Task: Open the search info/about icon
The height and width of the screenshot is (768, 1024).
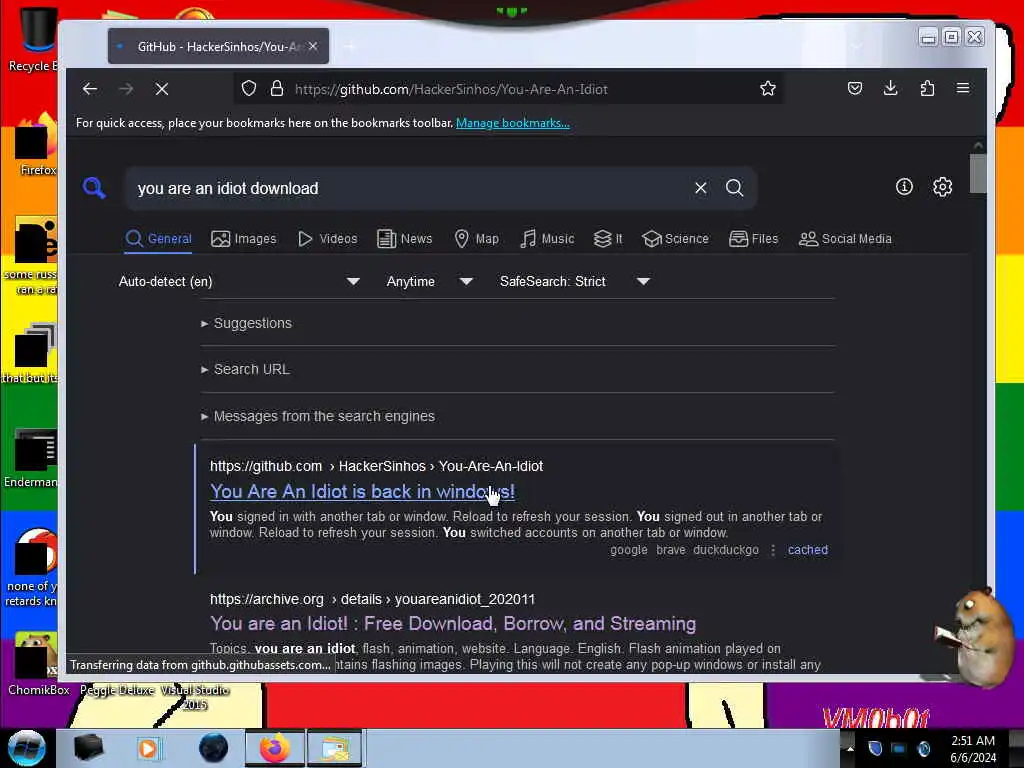Action: (904, 187)
